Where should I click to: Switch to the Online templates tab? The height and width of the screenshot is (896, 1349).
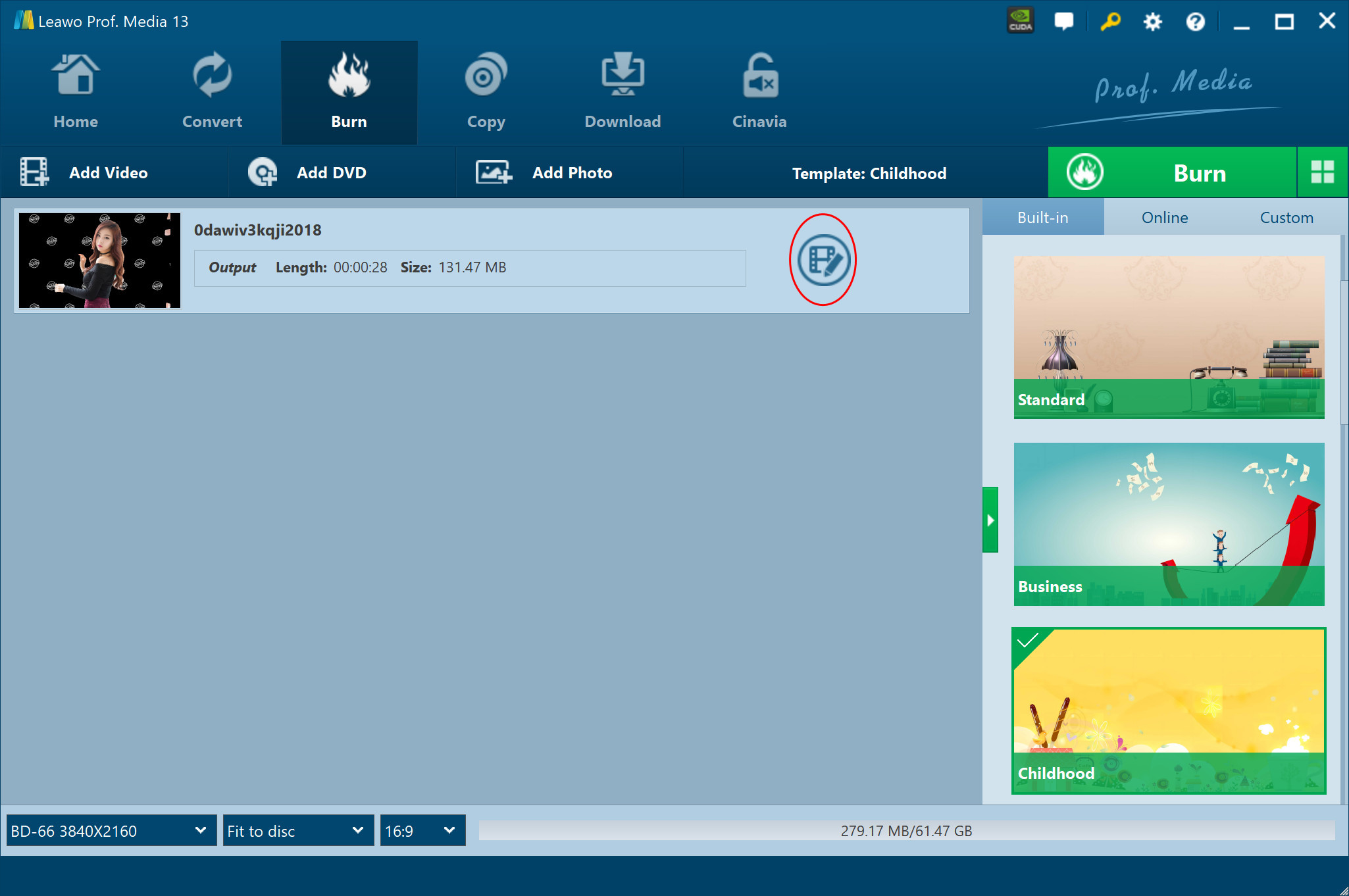pyautogui.click(x=1165, y=218)
